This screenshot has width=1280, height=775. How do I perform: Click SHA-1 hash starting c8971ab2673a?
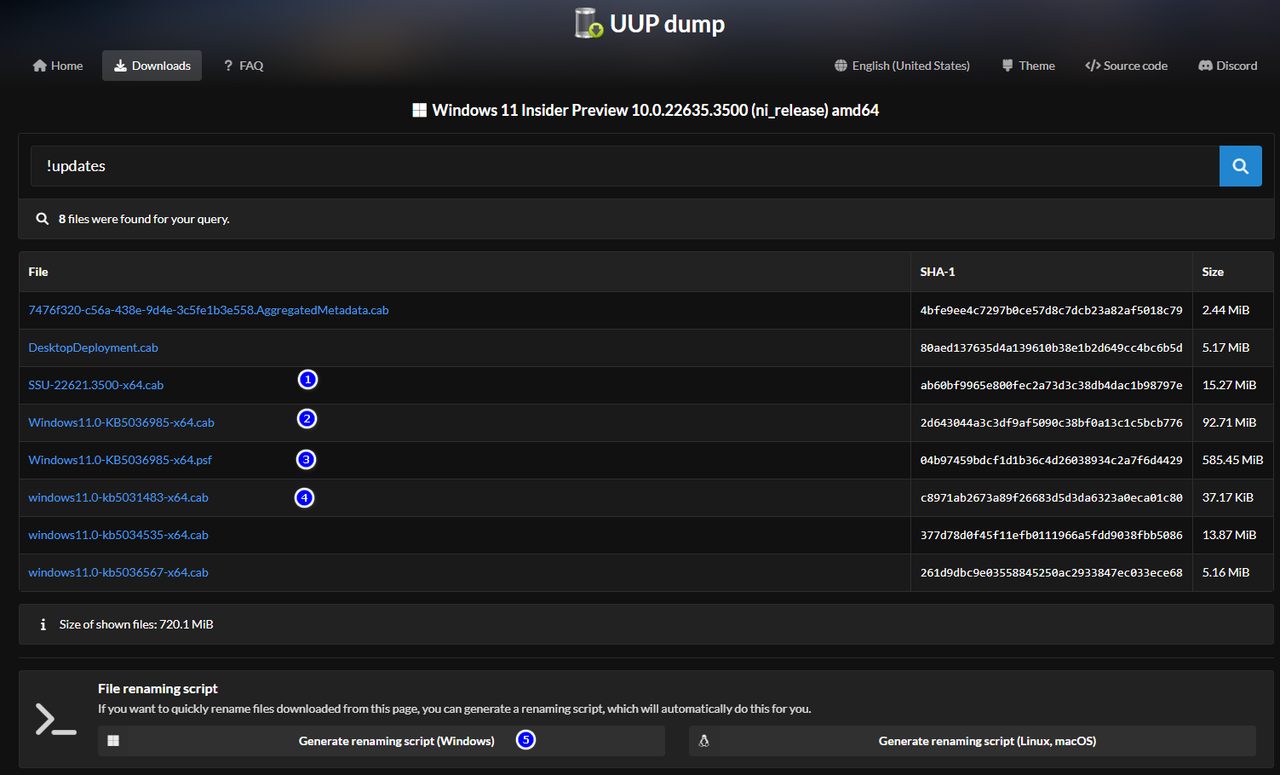click(1051, 498)
